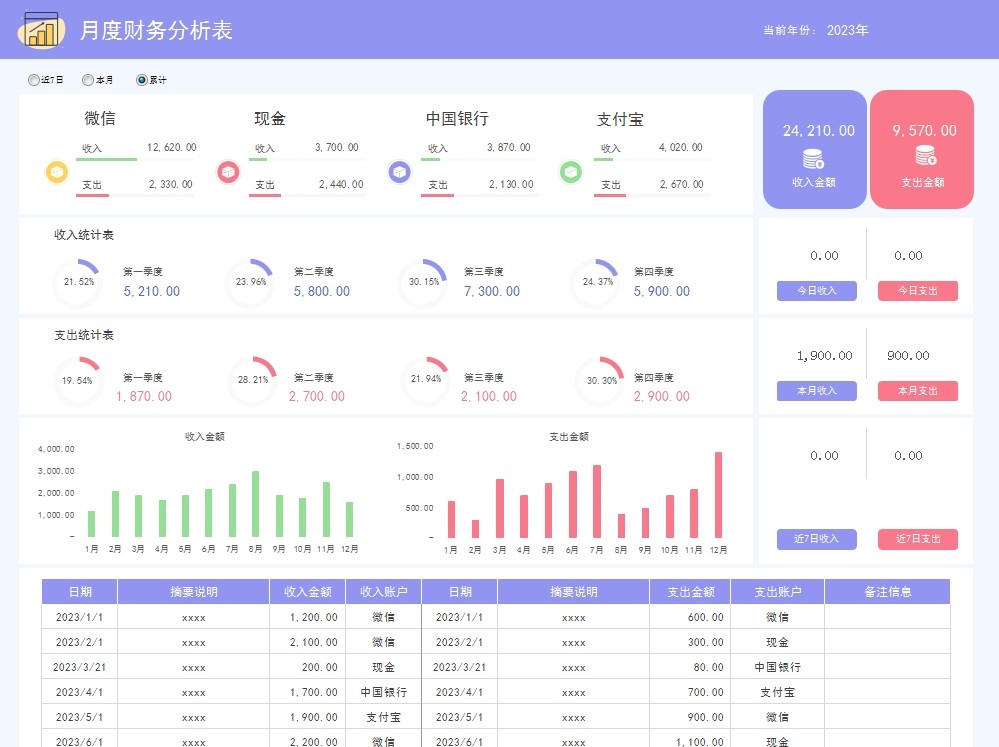The height and width of the screenshot is (747, 999).
Task: Click monthly income value 1,900.00
Action: point(824,356)
